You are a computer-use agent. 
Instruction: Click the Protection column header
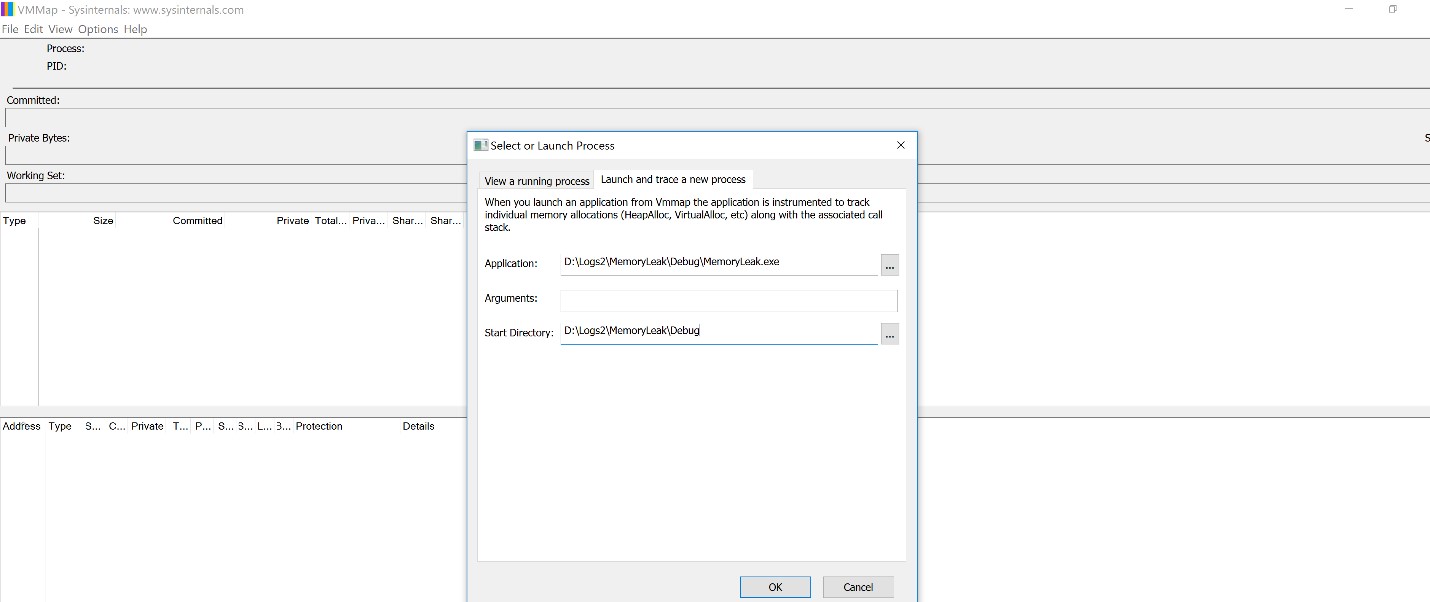[319, 426]
